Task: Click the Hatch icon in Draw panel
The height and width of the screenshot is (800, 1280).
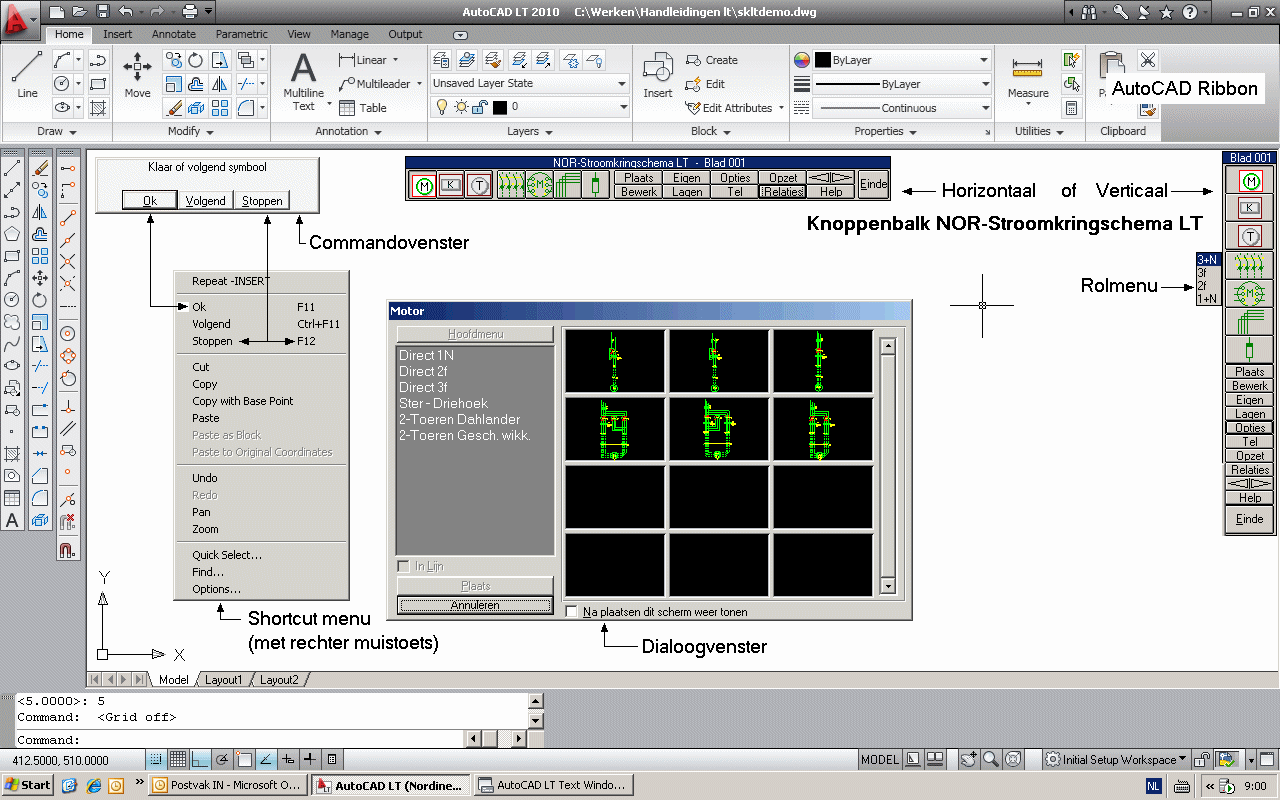Action: point(98,107)
